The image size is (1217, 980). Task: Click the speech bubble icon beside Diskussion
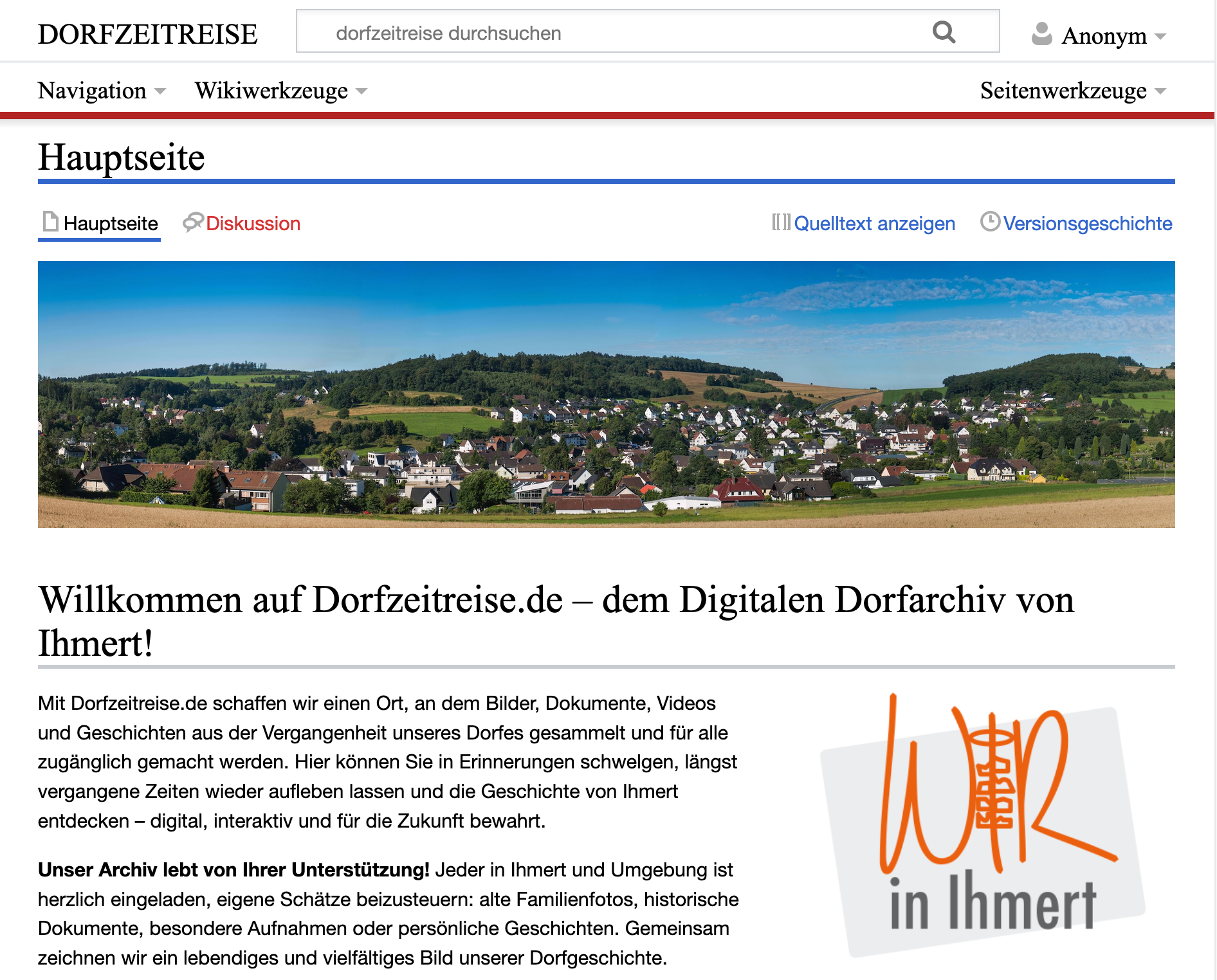pos(192,223)
